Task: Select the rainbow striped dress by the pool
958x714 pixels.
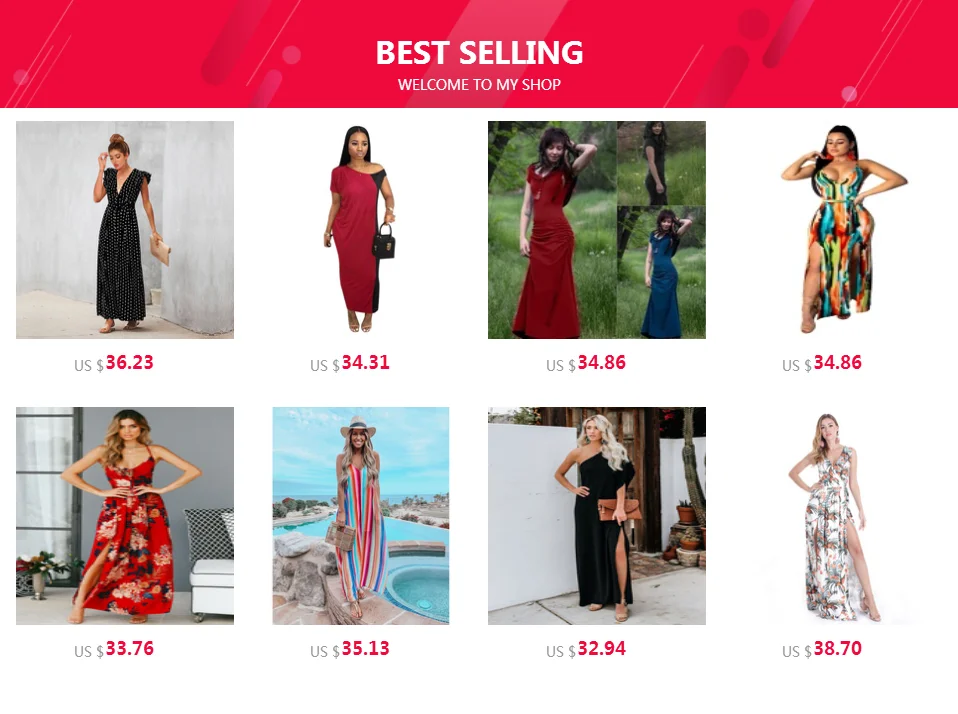Action: [360, 515]
